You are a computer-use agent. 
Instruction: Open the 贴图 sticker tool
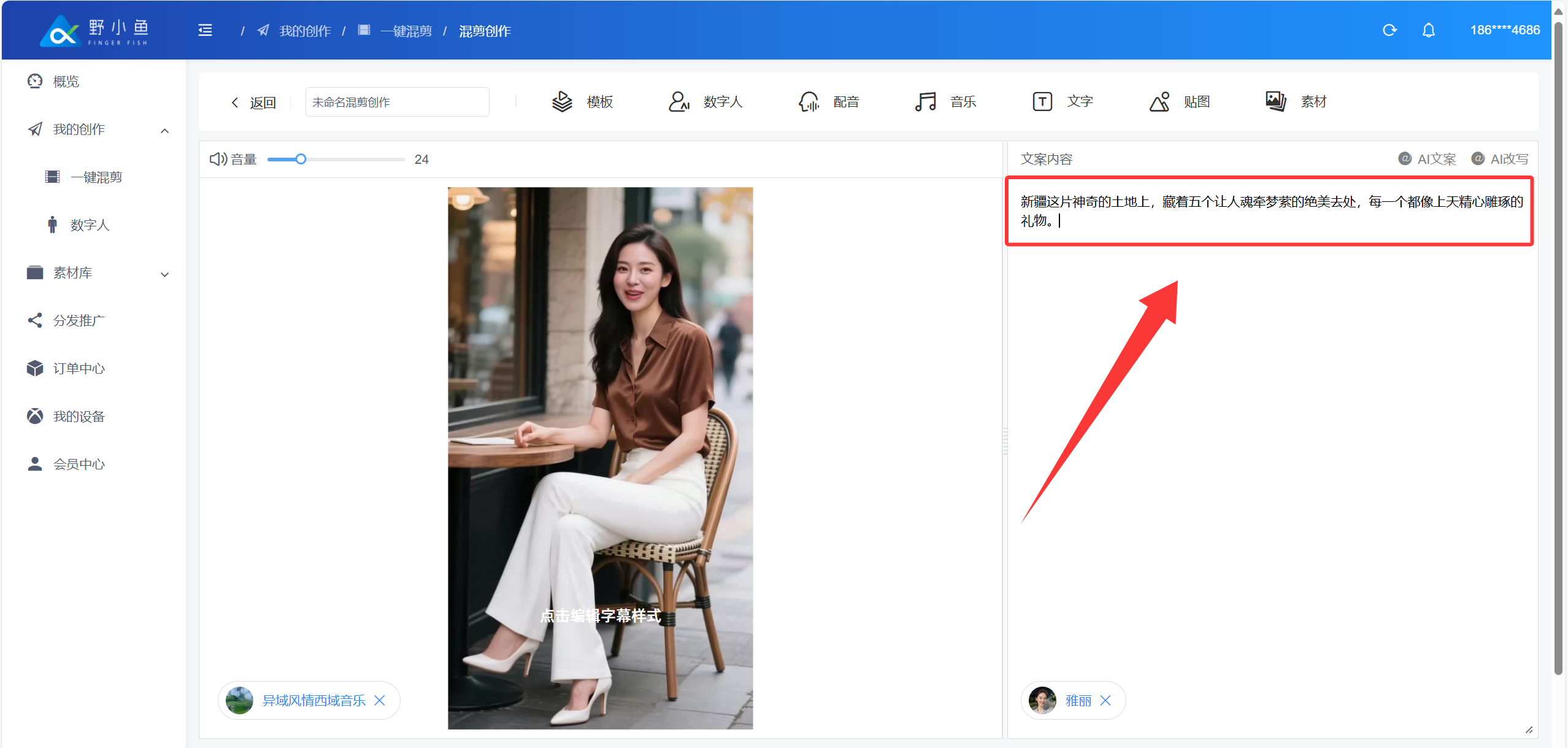[1180, 102]
